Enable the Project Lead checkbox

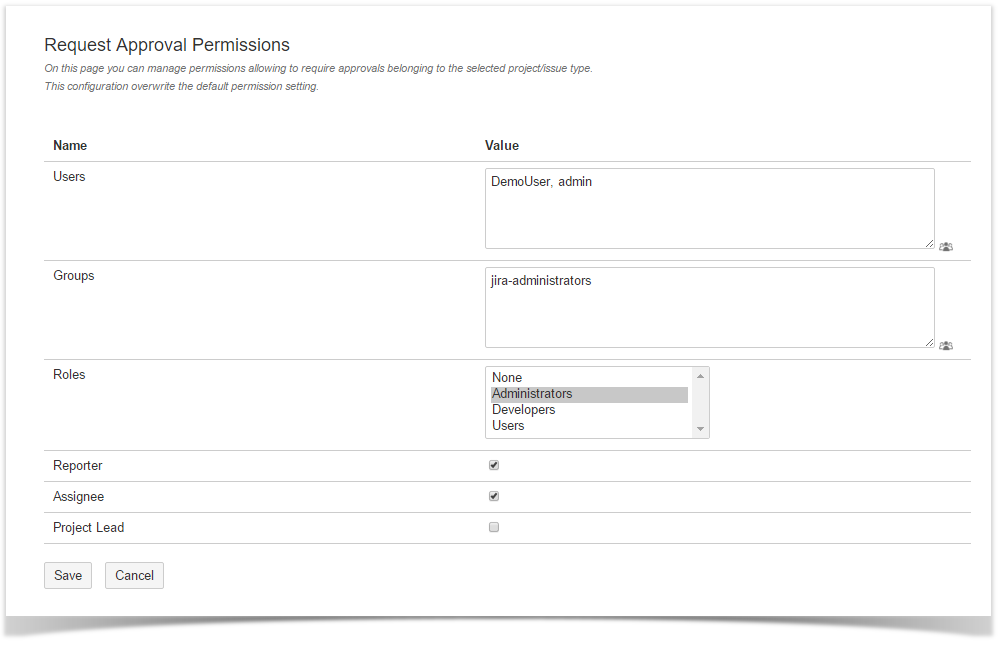(x=494, y=527)
